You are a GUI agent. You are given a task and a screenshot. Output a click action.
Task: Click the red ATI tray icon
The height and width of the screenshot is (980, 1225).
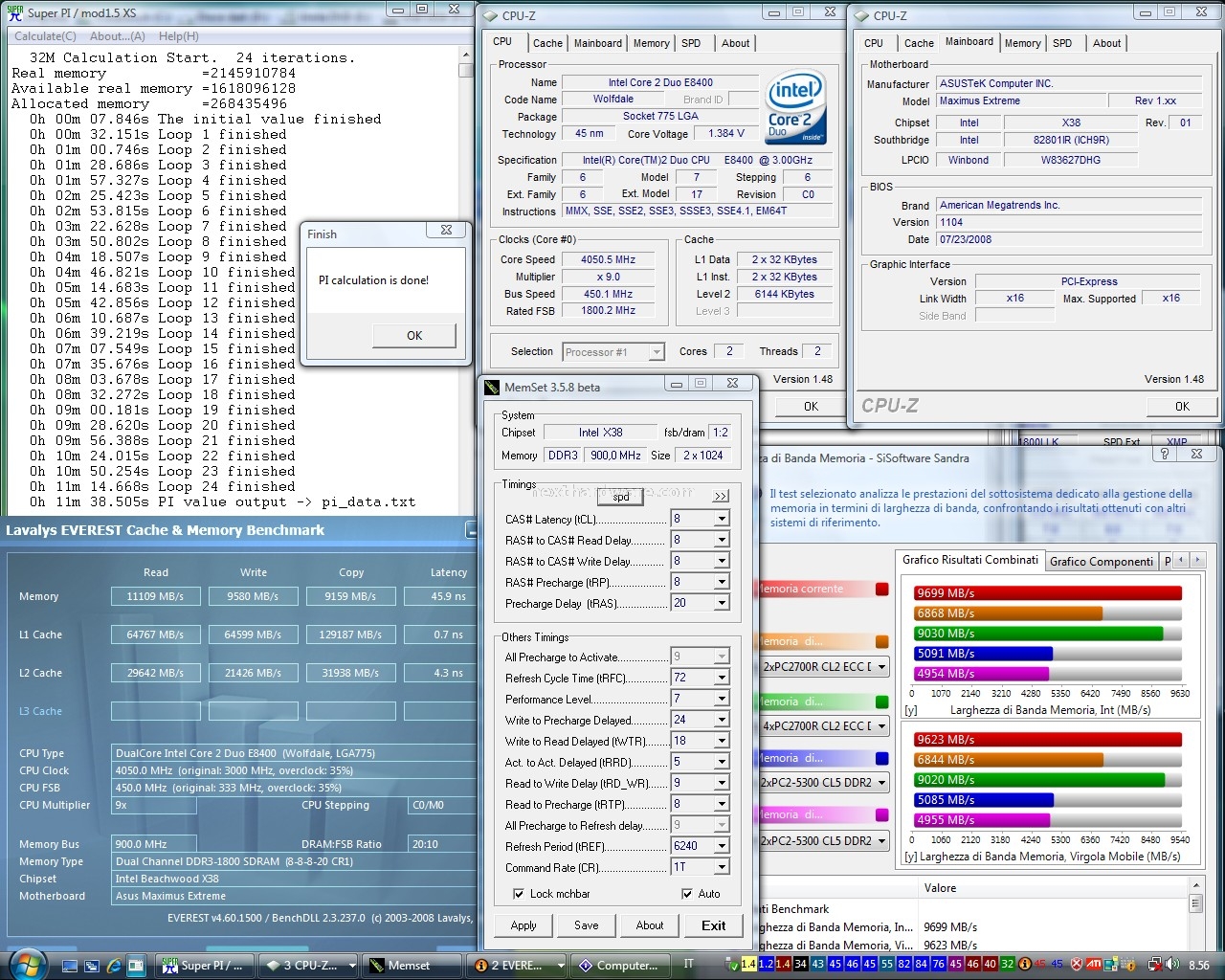pyautogui.click(x=1094, y=965)
